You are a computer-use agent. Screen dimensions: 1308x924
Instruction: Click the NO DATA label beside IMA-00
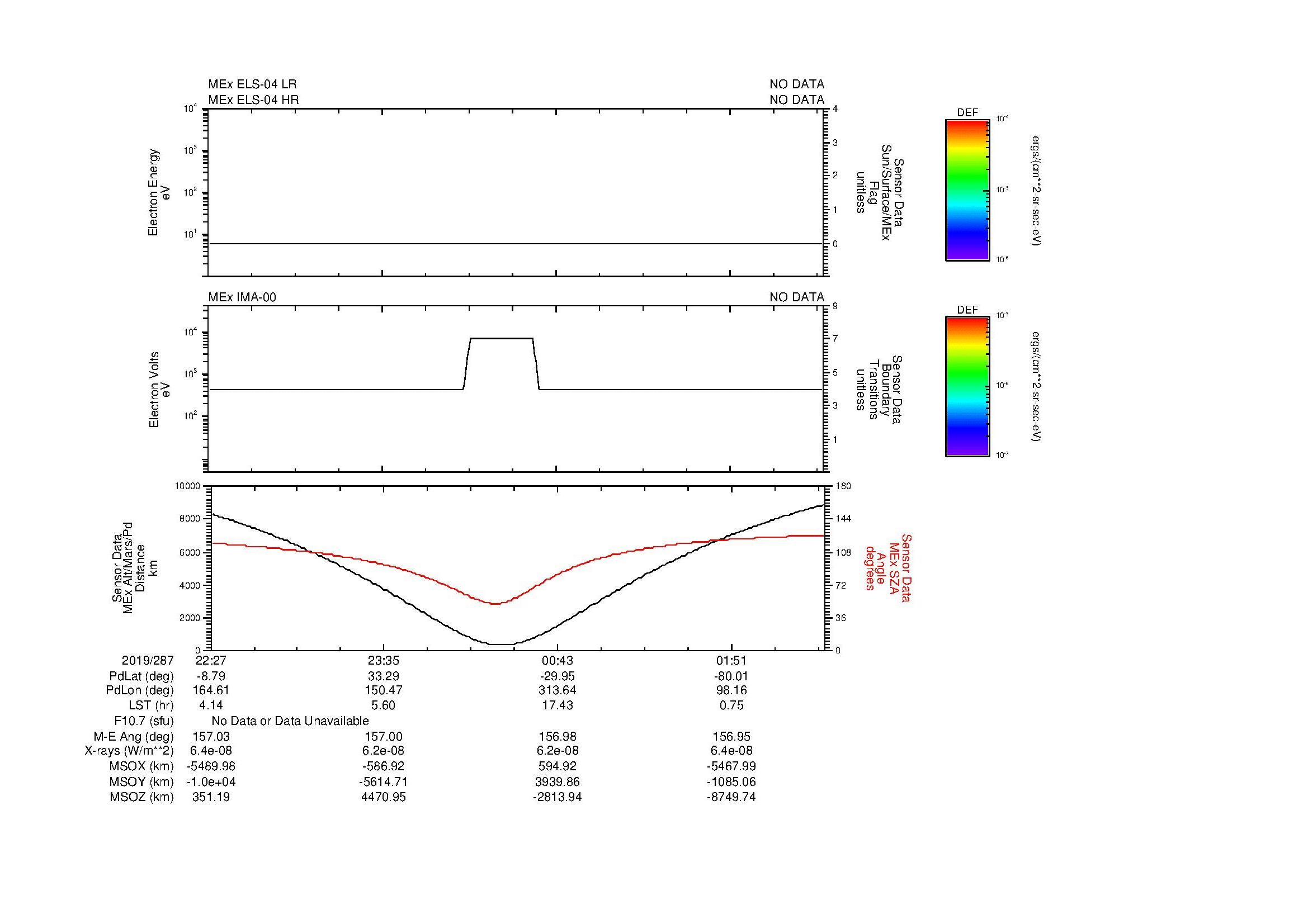[797, 297]
